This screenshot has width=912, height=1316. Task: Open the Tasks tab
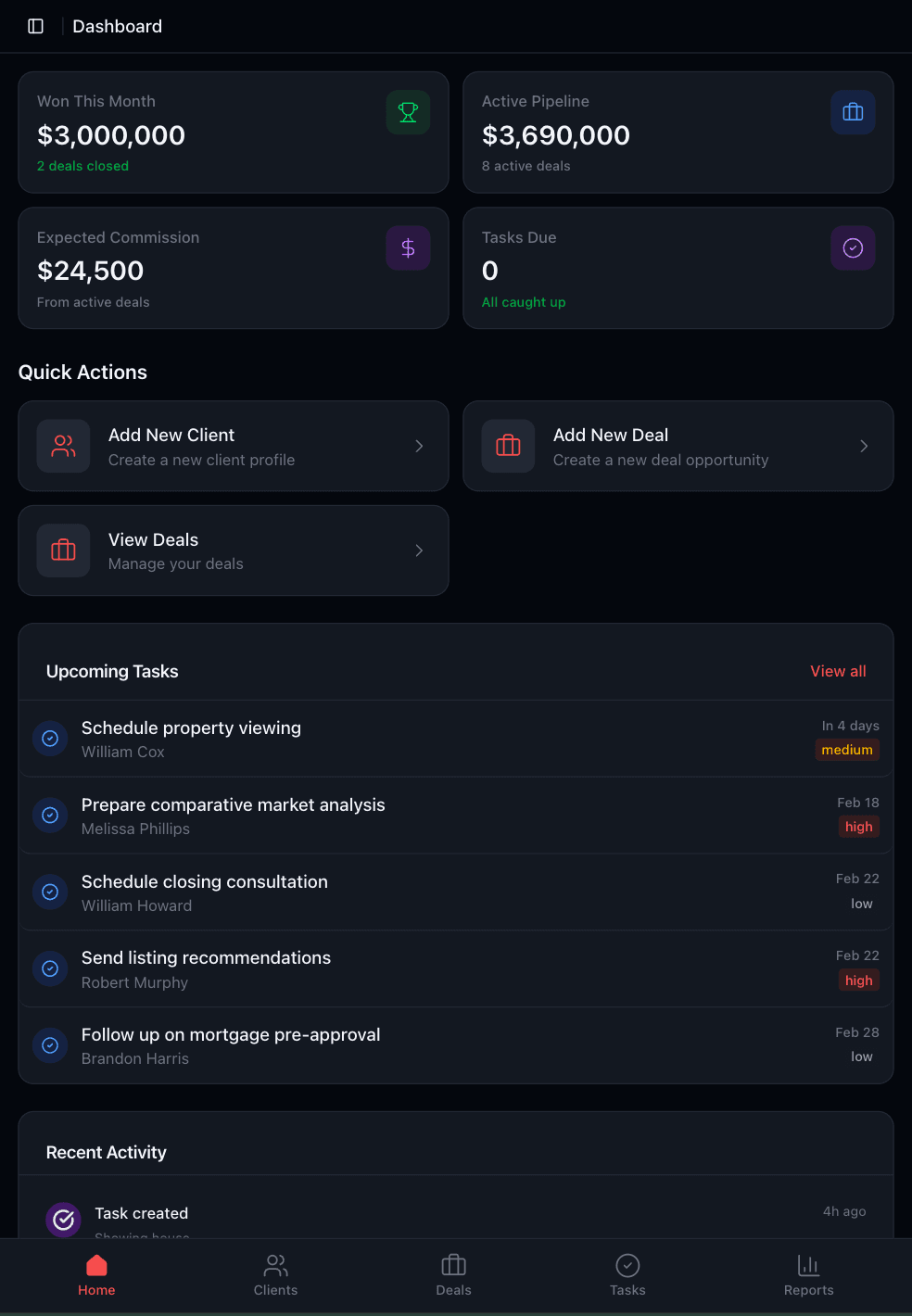pos(627,1274)
